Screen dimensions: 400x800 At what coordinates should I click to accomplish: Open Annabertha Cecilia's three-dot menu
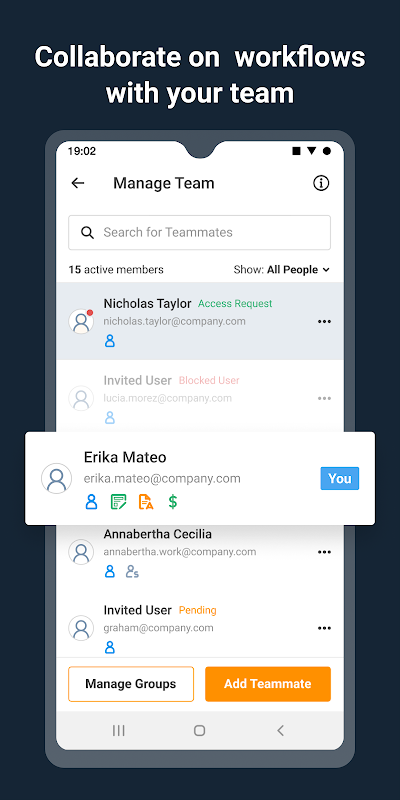coord(324,552)
